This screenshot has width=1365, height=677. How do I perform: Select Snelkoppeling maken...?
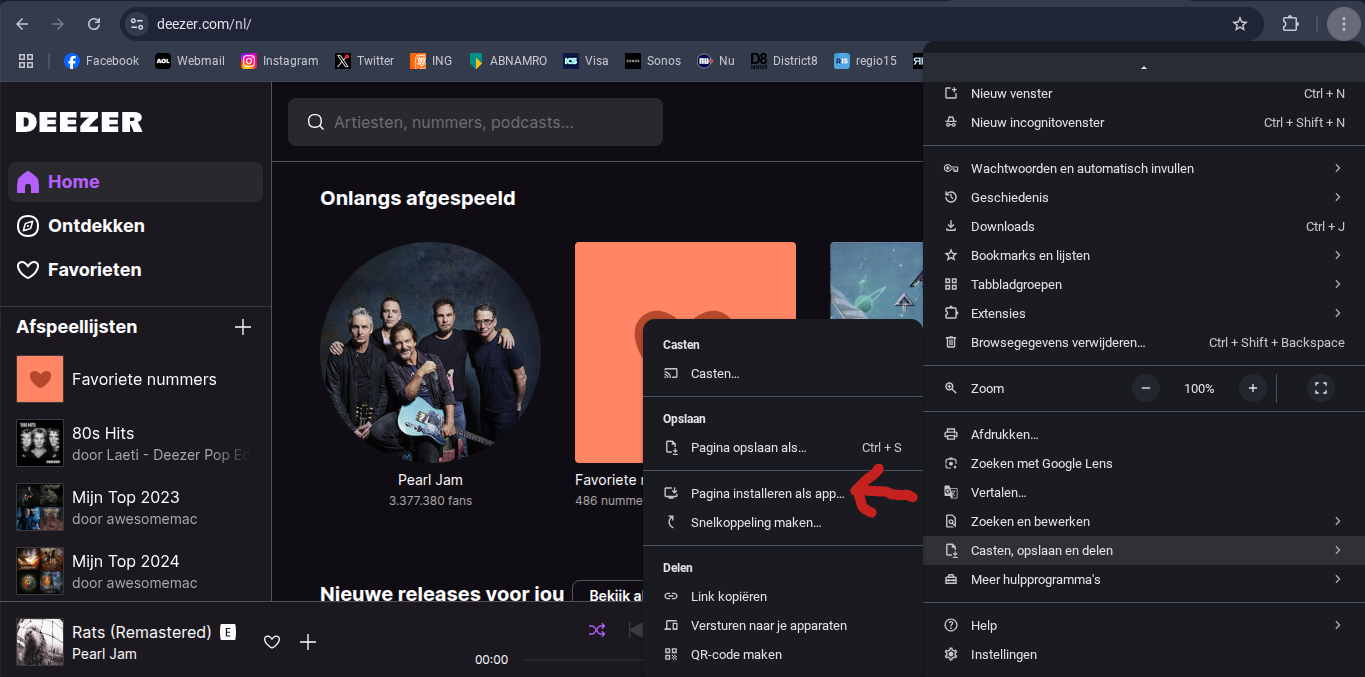click(x=782, y=522)
